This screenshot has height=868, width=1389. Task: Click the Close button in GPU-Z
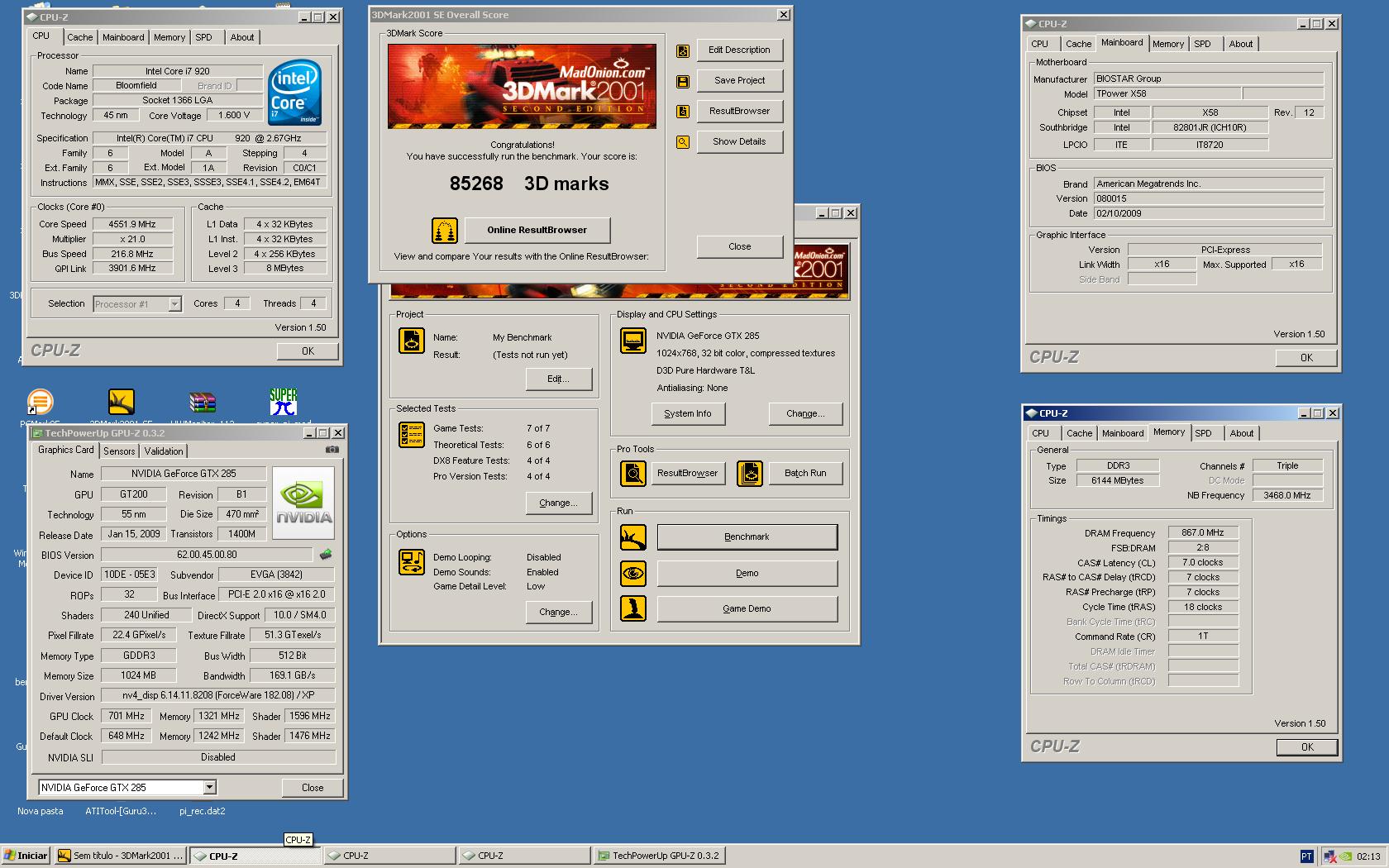click(x=313, y=788)
